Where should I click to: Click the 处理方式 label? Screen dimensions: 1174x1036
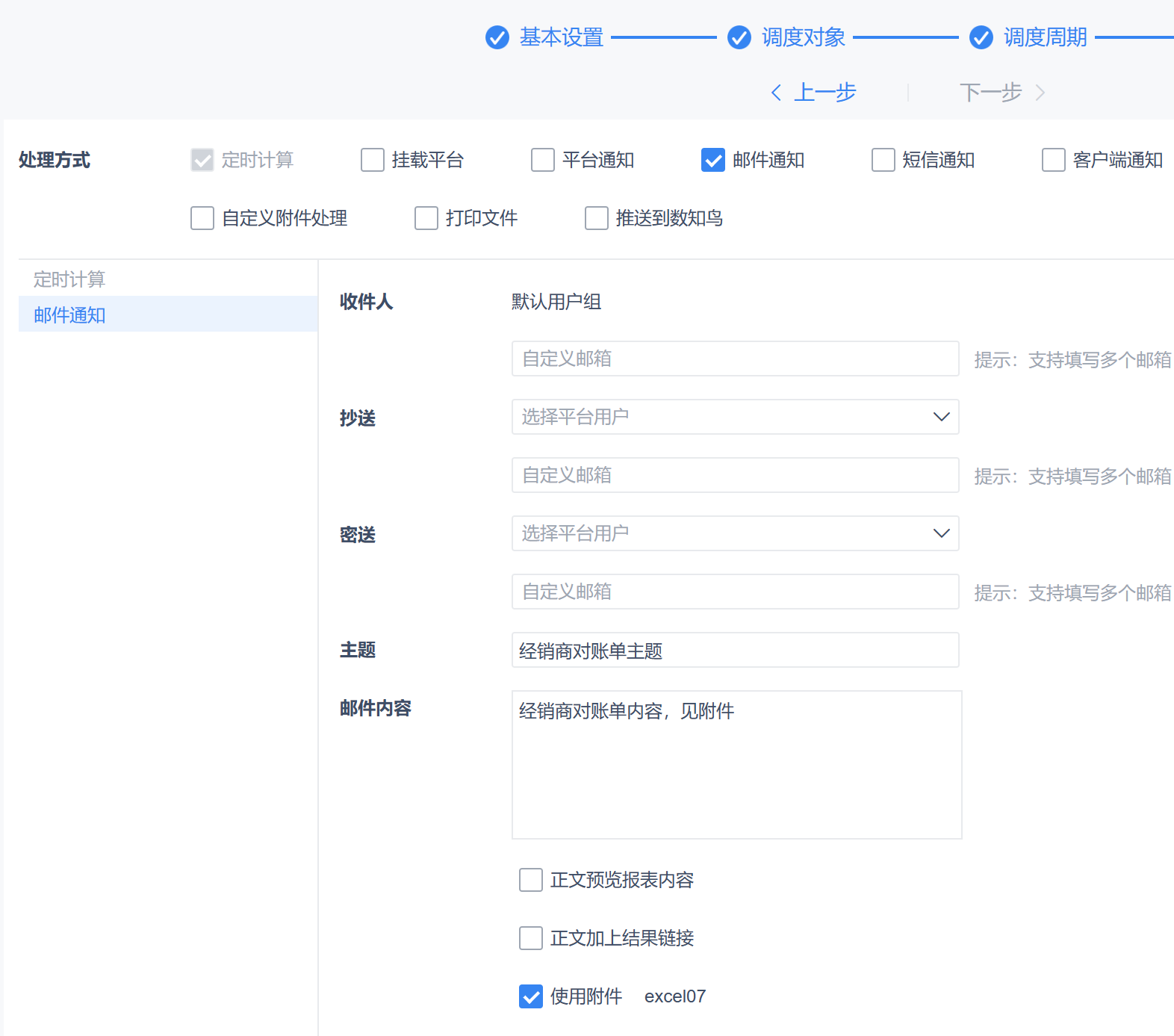click(55, 160)
